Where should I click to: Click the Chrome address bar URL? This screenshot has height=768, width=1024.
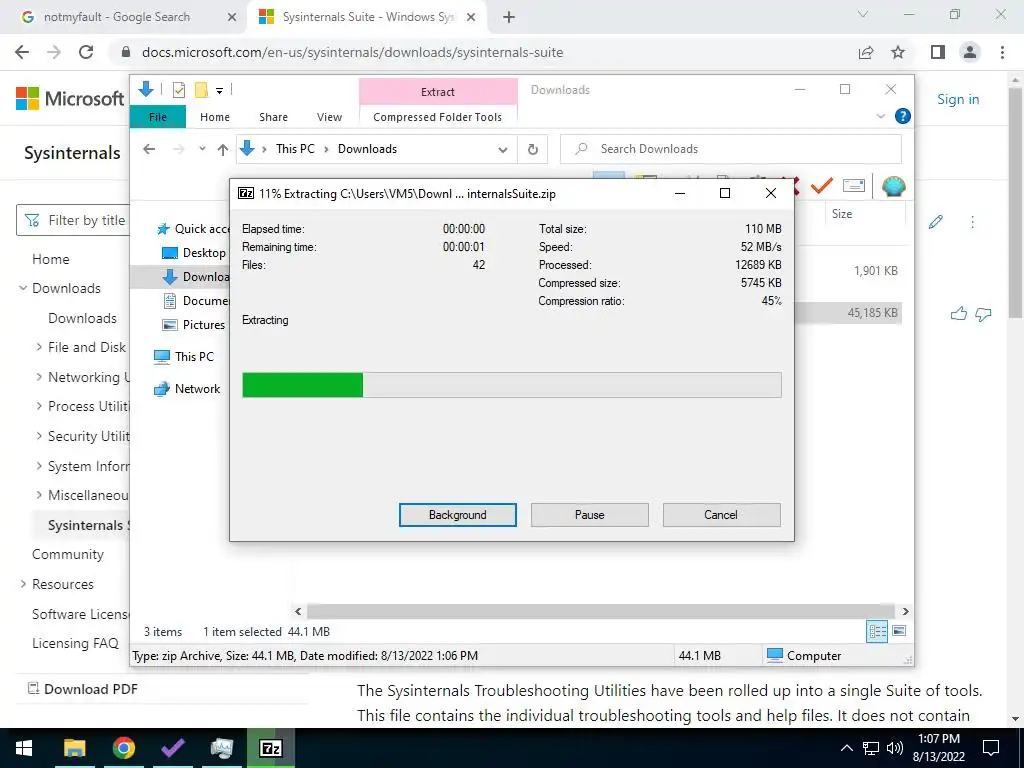tap(353, 52)
